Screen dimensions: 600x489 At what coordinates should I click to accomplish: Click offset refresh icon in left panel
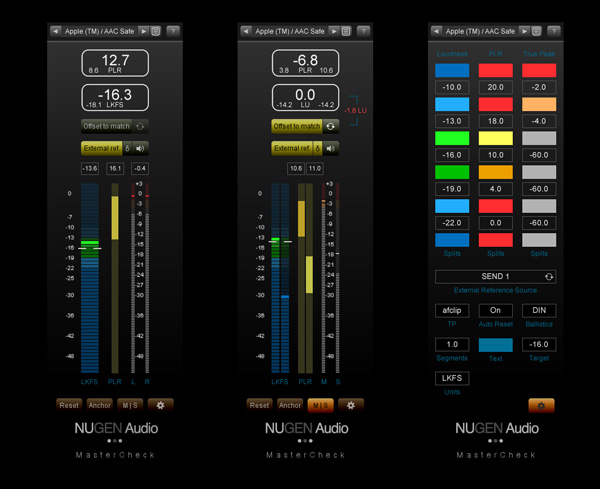[x=140, y=126]
